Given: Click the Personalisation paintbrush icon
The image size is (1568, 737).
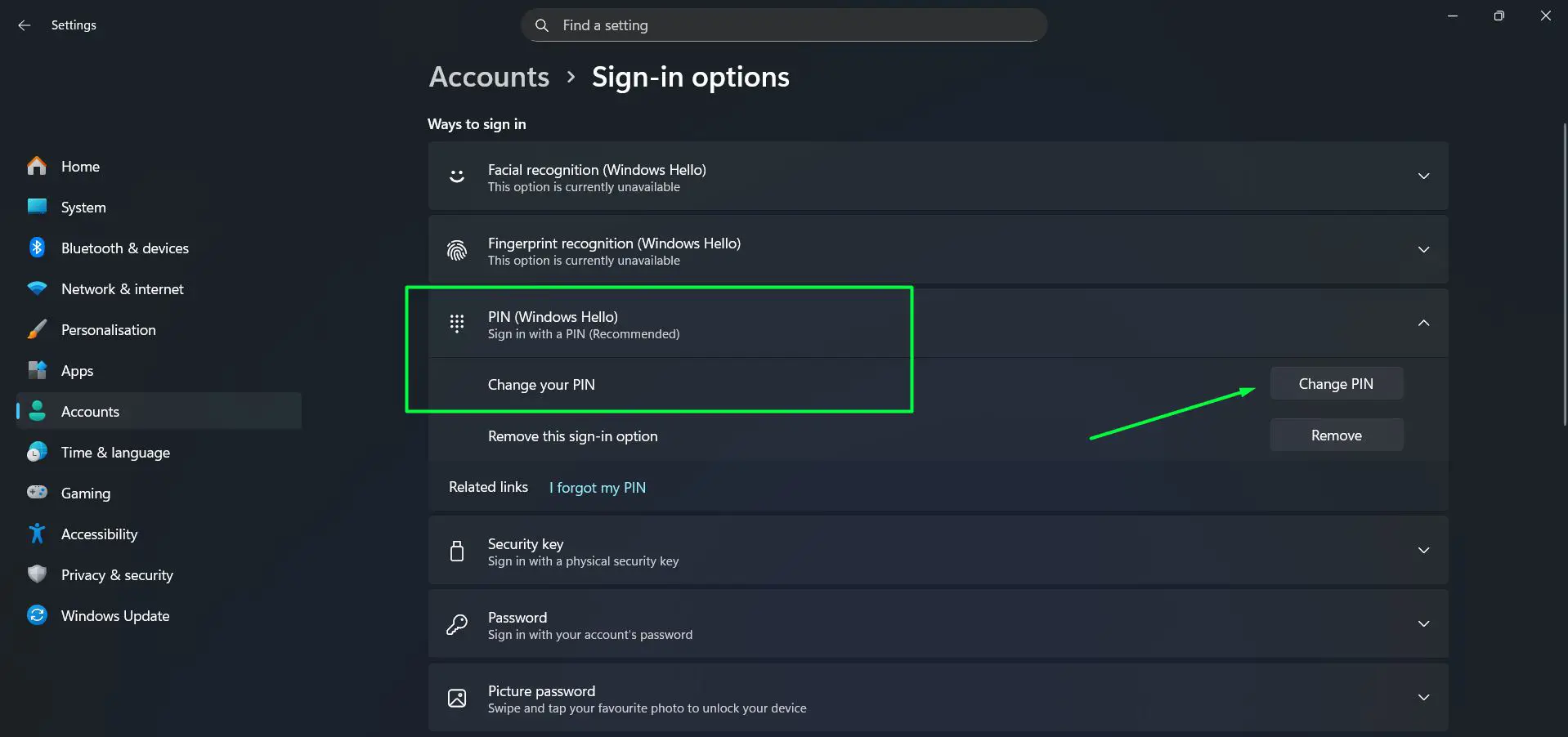Looking at the screenshot, I should click(38, 329).
